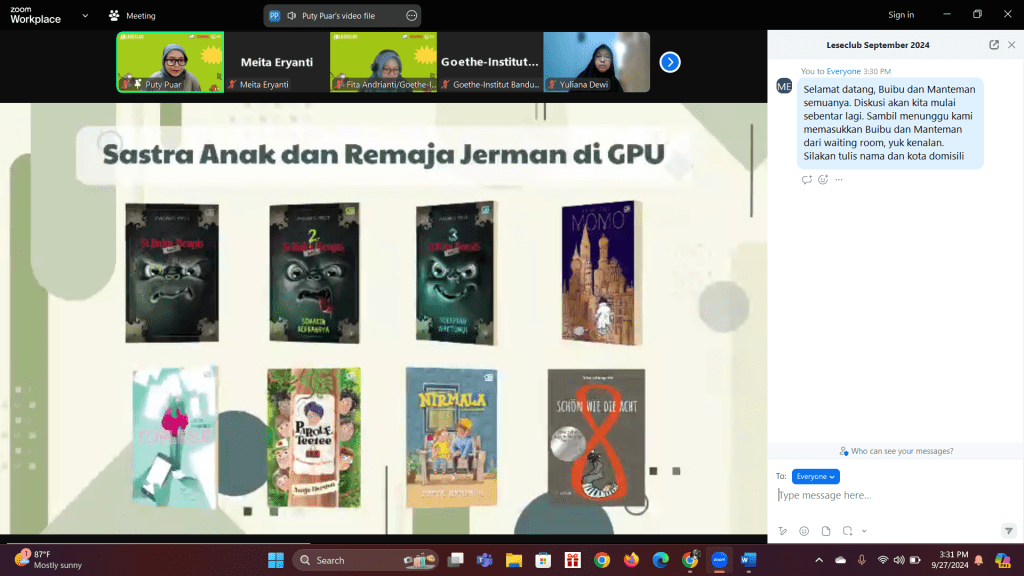
Task: Click the screenshot capture icon in chat
Action: coord(847,531)
